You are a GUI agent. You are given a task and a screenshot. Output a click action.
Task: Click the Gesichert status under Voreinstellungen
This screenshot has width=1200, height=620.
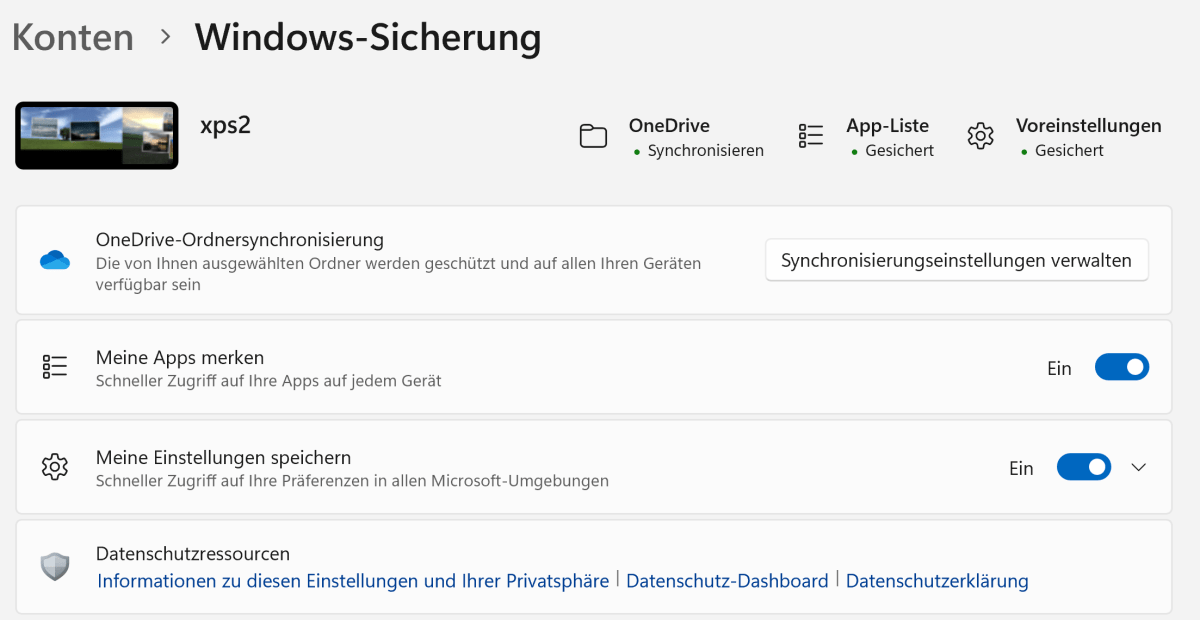pyautogui.click(x=1070, y=151)
